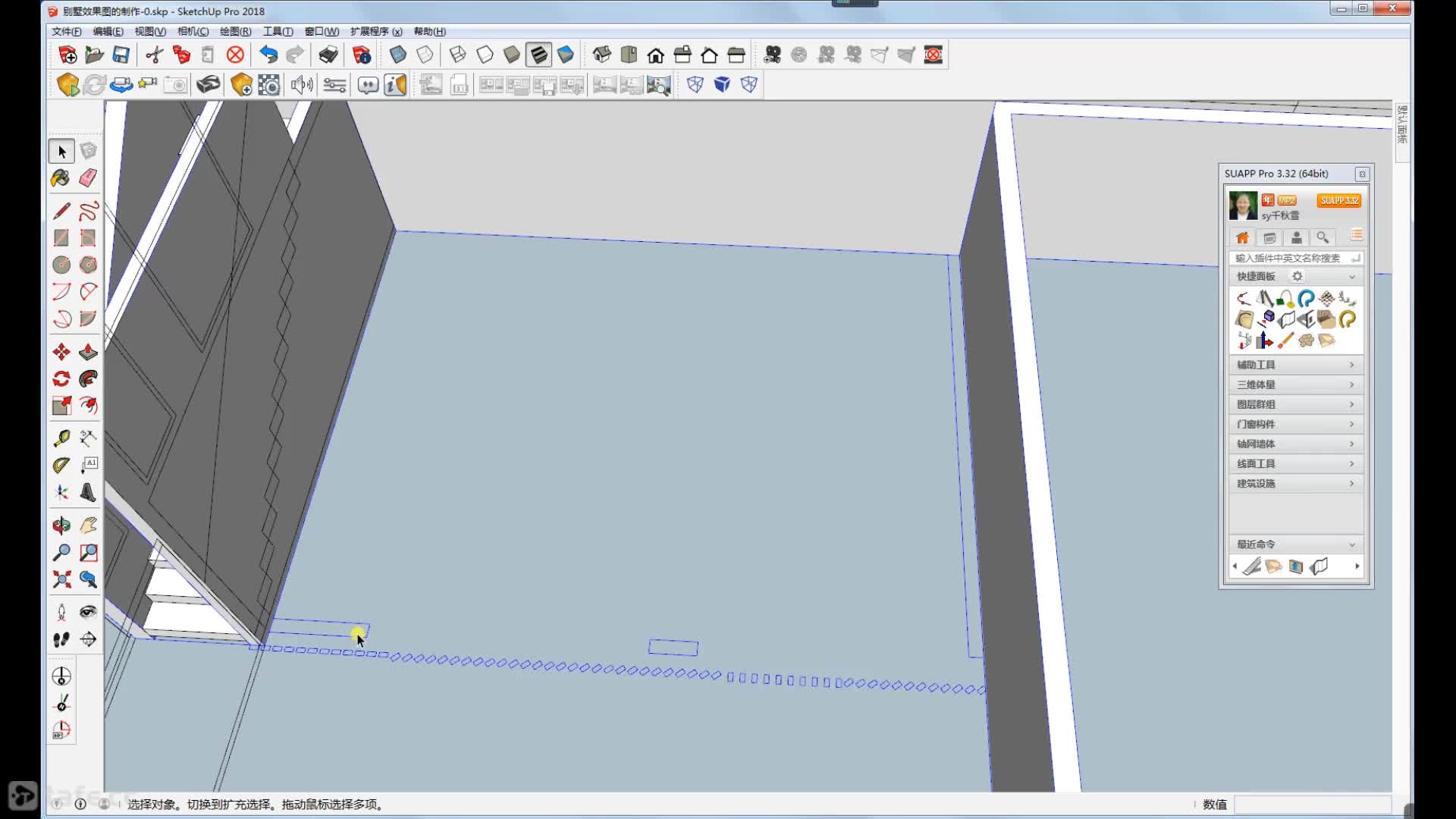Select the Circle tool
This screenshot has height=819, width=1456.
click(61, 265)
